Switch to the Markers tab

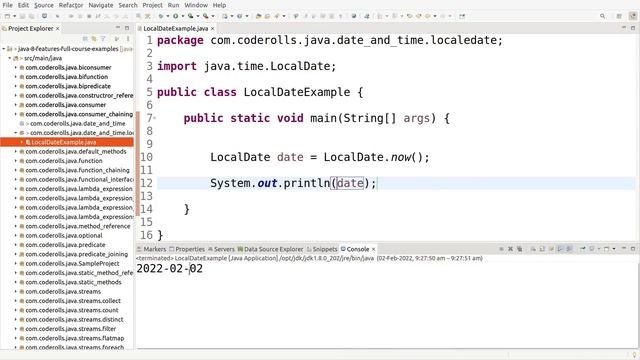click(151, 249)
